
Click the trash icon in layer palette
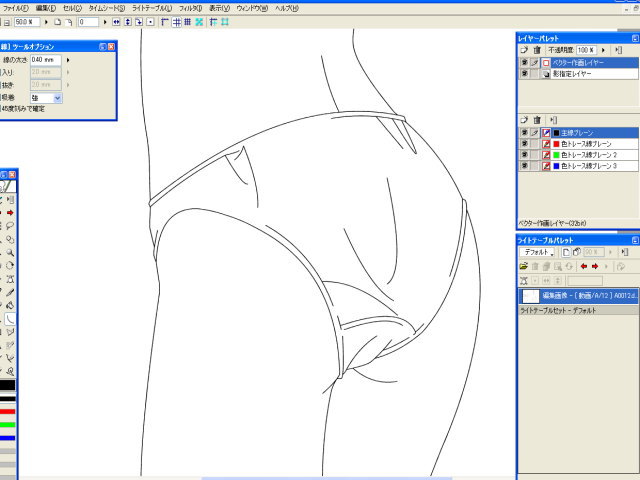pos(537,49)
